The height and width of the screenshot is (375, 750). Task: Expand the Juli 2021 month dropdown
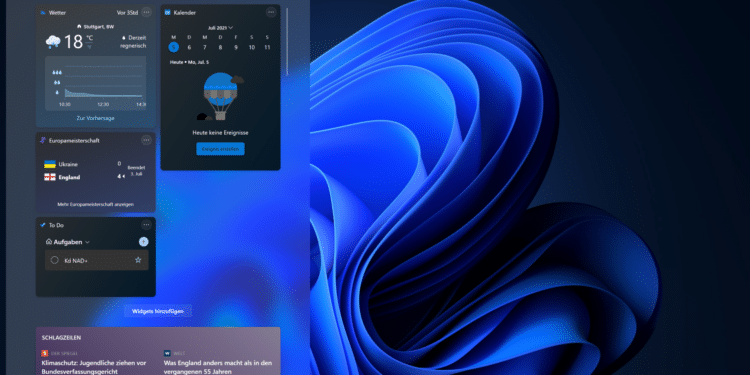tap(231, 28)
